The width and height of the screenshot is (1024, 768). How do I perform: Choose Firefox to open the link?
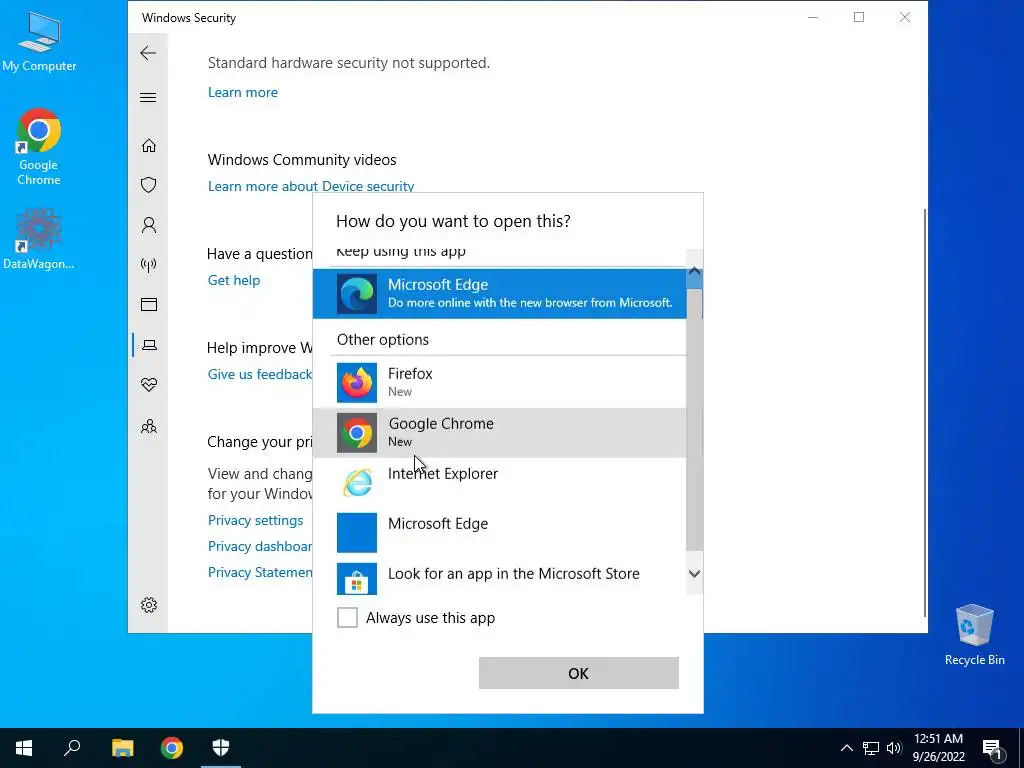(x=500, y=382)
